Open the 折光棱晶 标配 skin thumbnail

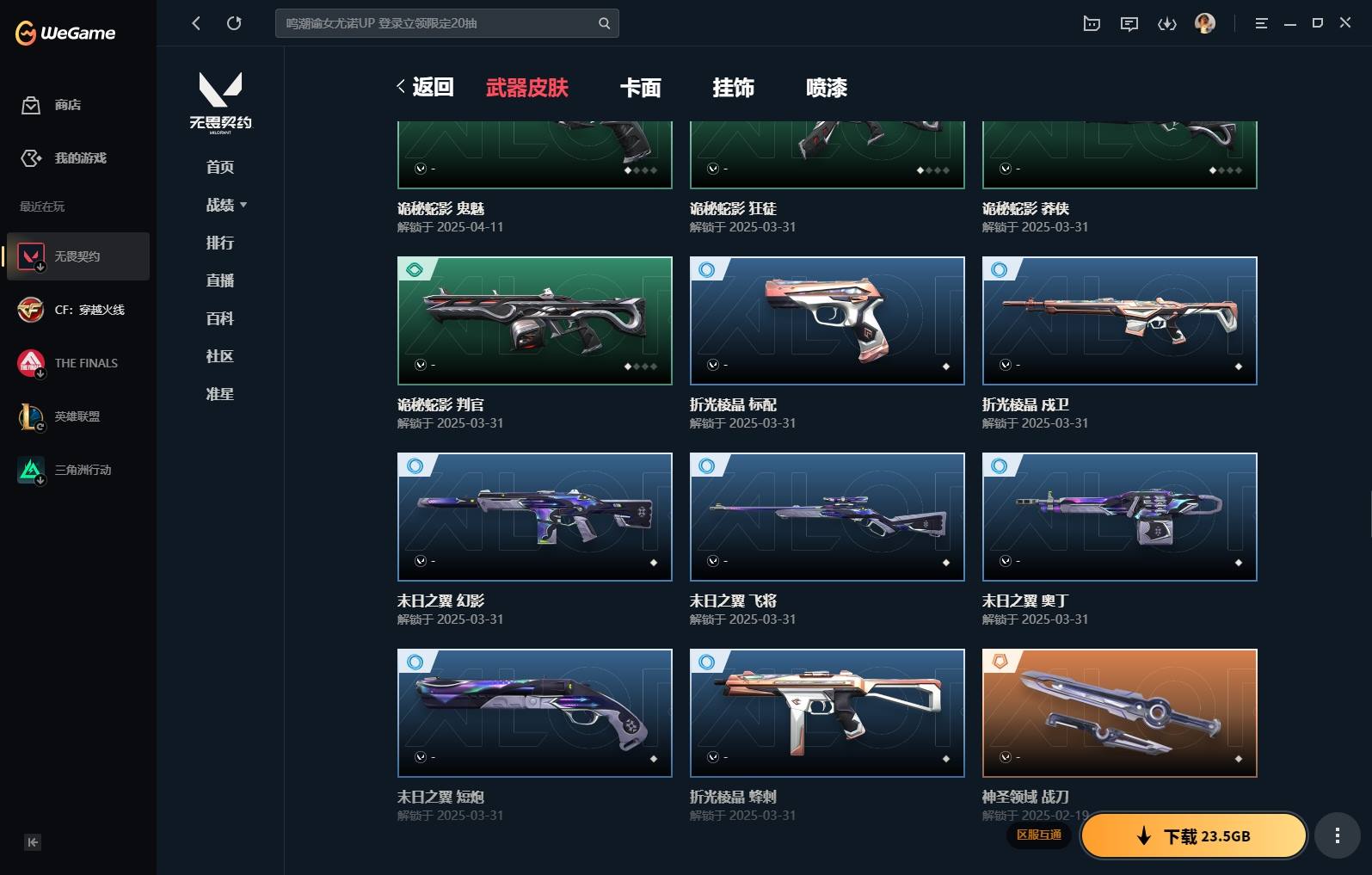[x=827, y=321]
